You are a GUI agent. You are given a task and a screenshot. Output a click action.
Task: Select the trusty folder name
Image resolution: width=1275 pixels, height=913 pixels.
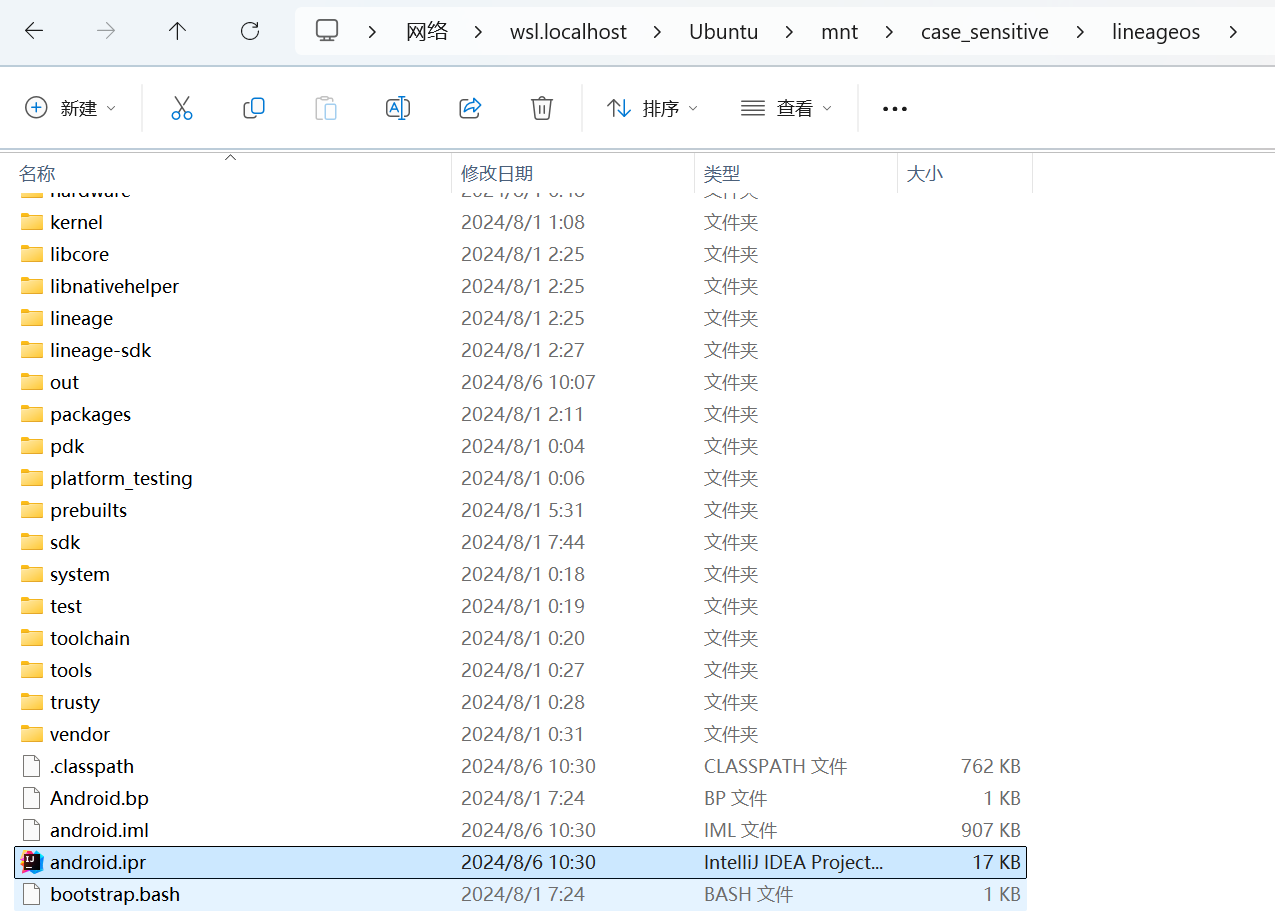click(75, 702)
